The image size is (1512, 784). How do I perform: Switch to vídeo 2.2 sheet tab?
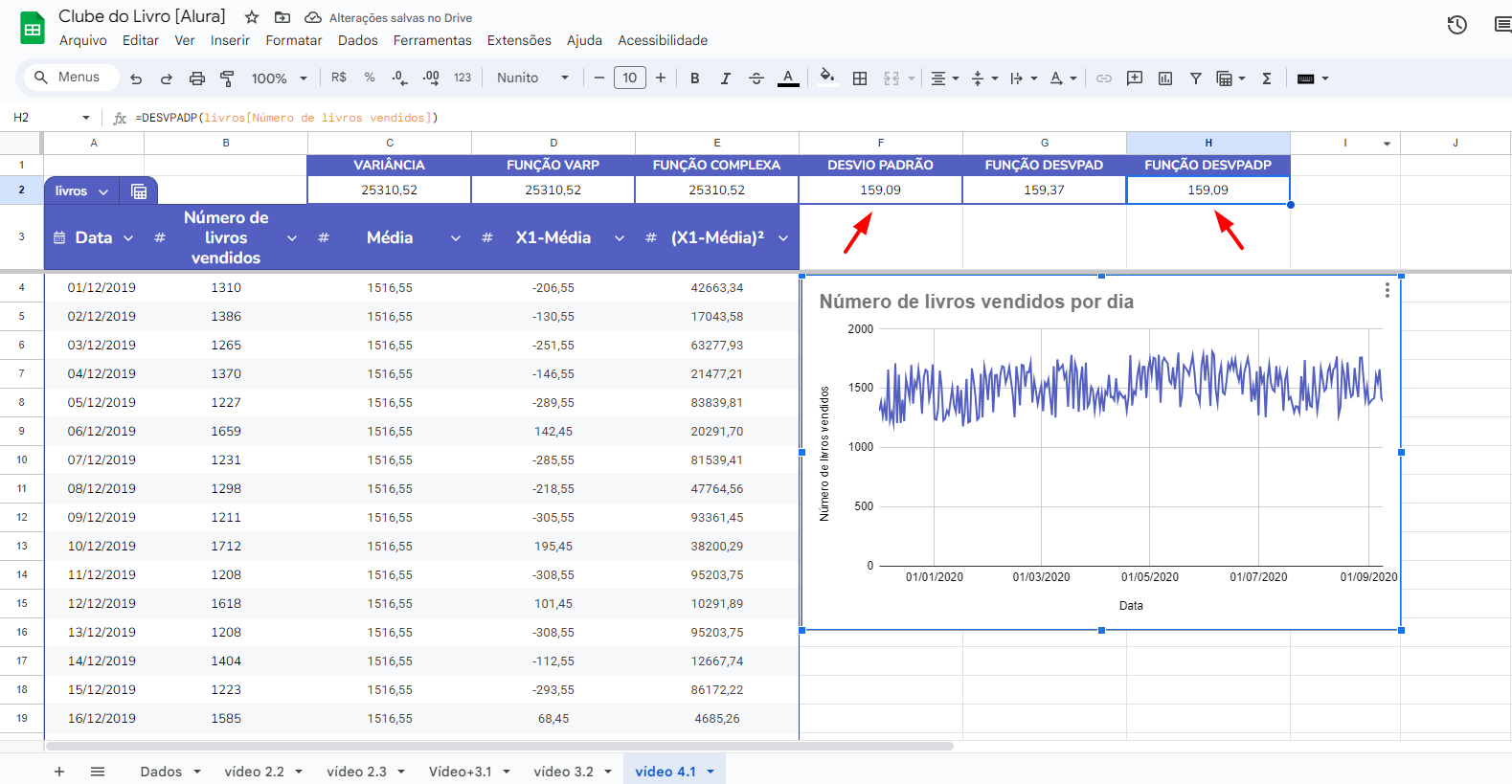click(254, 772)
